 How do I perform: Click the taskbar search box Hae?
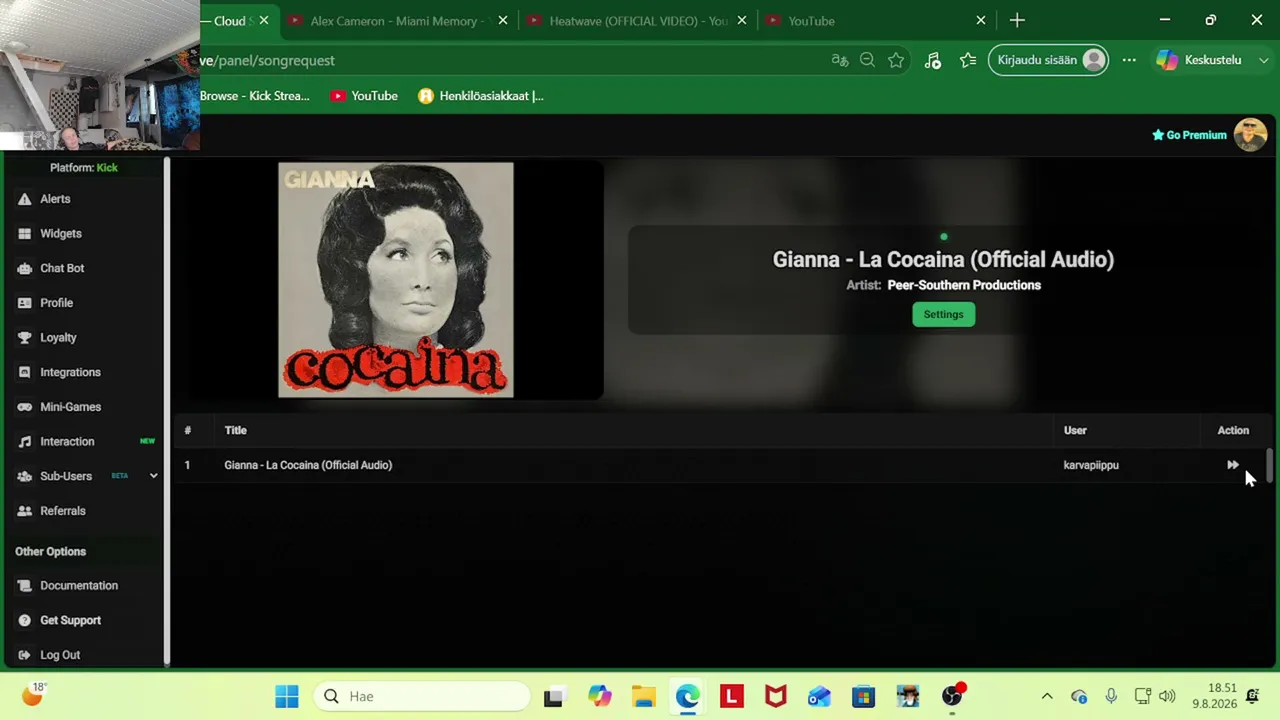(421, 696)
